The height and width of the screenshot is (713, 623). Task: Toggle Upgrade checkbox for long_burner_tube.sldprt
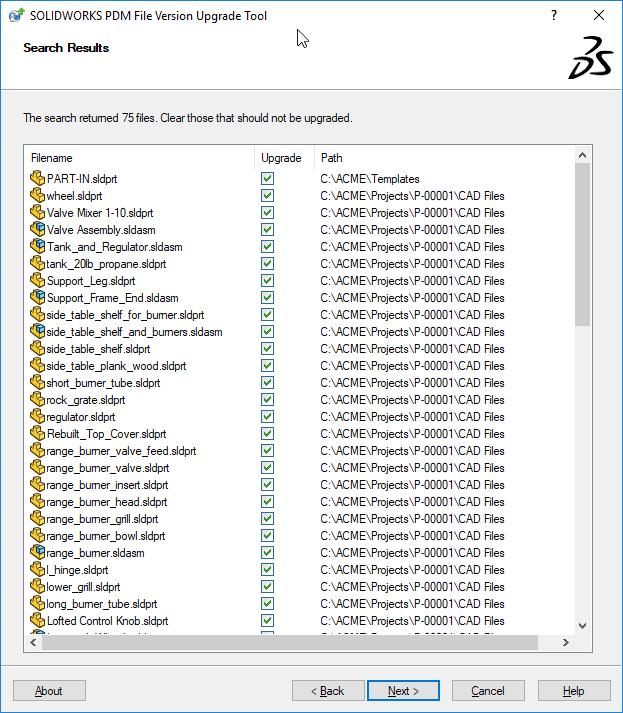[x=267, y=604]
